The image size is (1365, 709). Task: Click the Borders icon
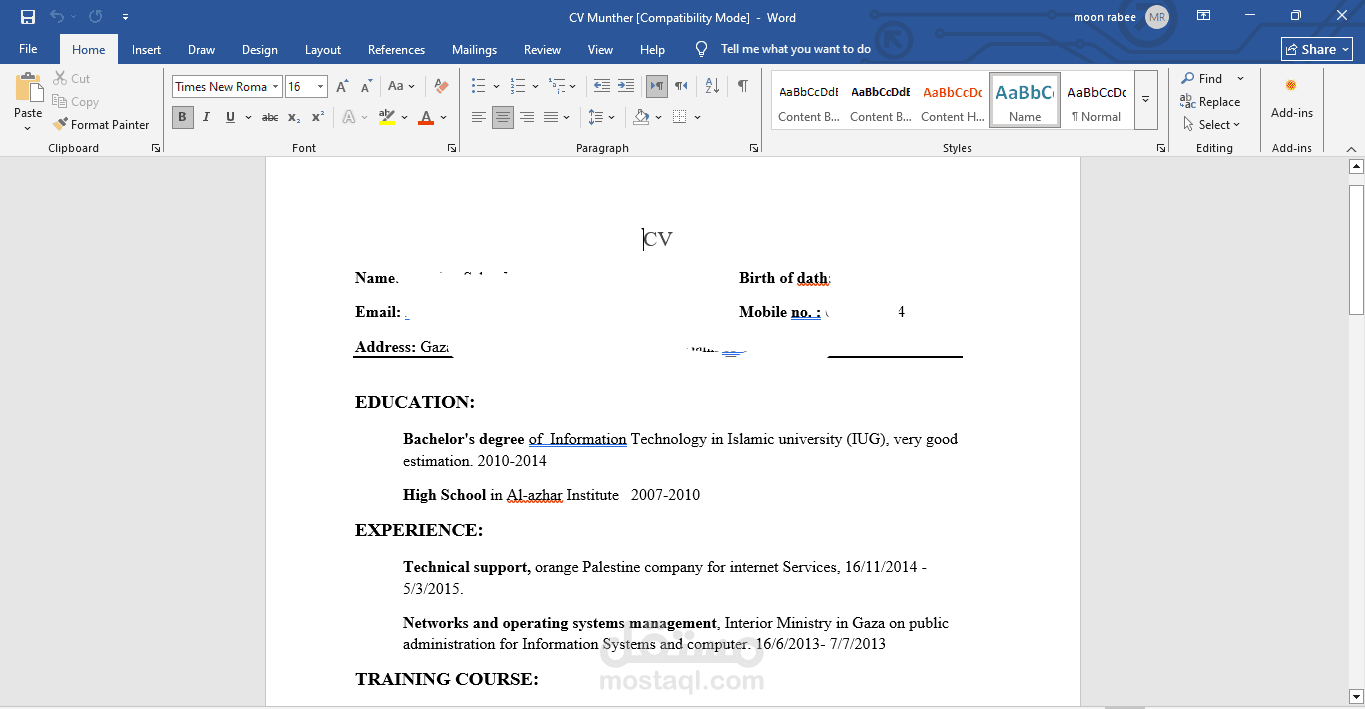[680, 117]
